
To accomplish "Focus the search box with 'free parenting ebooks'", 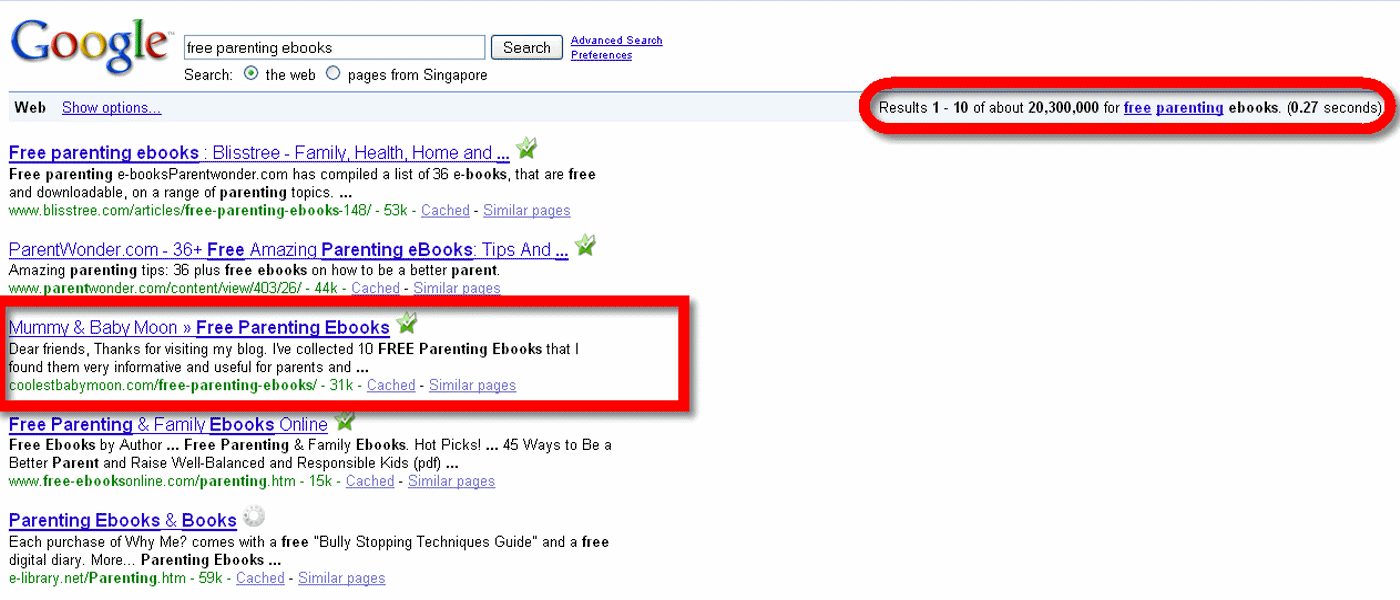I will [x=335, y=47].
